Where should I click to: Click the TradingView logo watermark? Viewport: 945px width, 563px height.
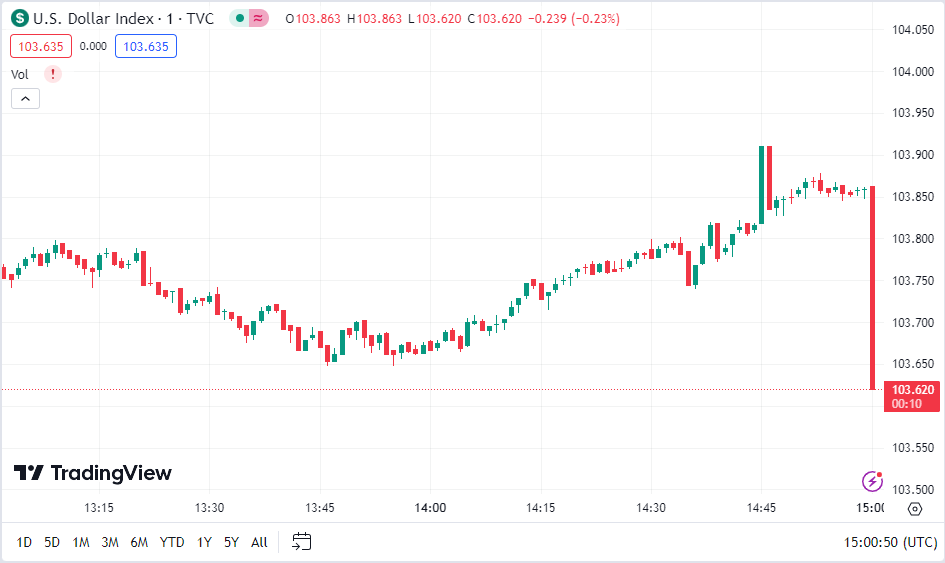point(92,473)
